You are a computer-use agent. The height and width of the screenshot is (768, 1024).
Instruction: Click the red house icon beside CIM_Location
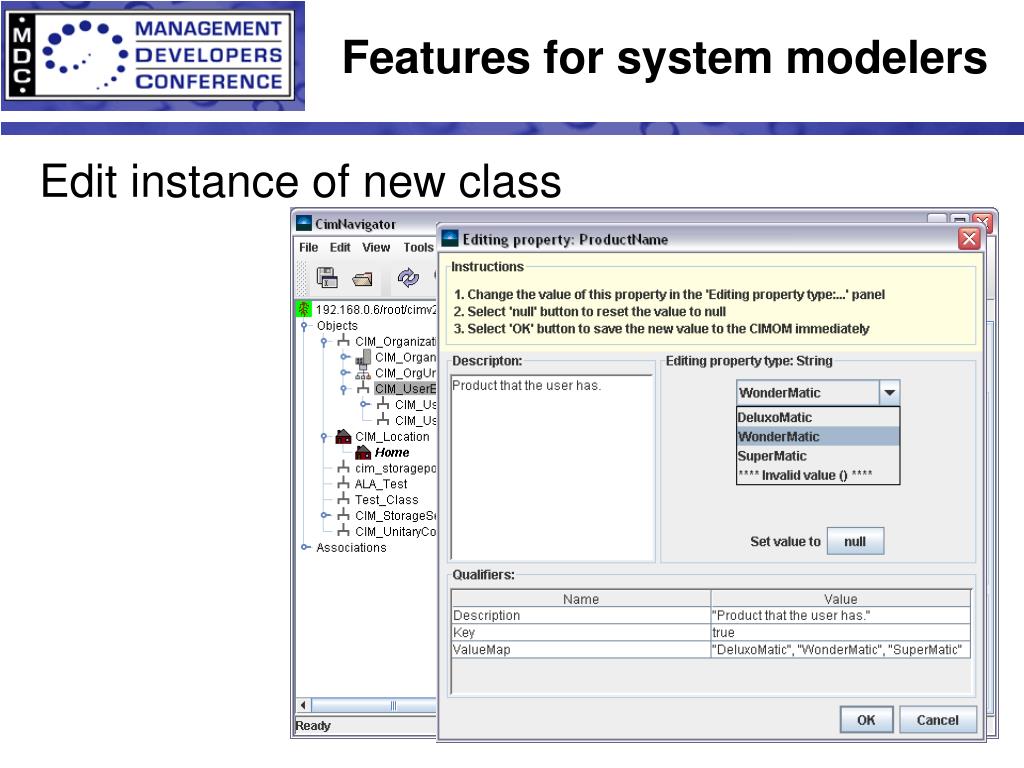point(344,436)
